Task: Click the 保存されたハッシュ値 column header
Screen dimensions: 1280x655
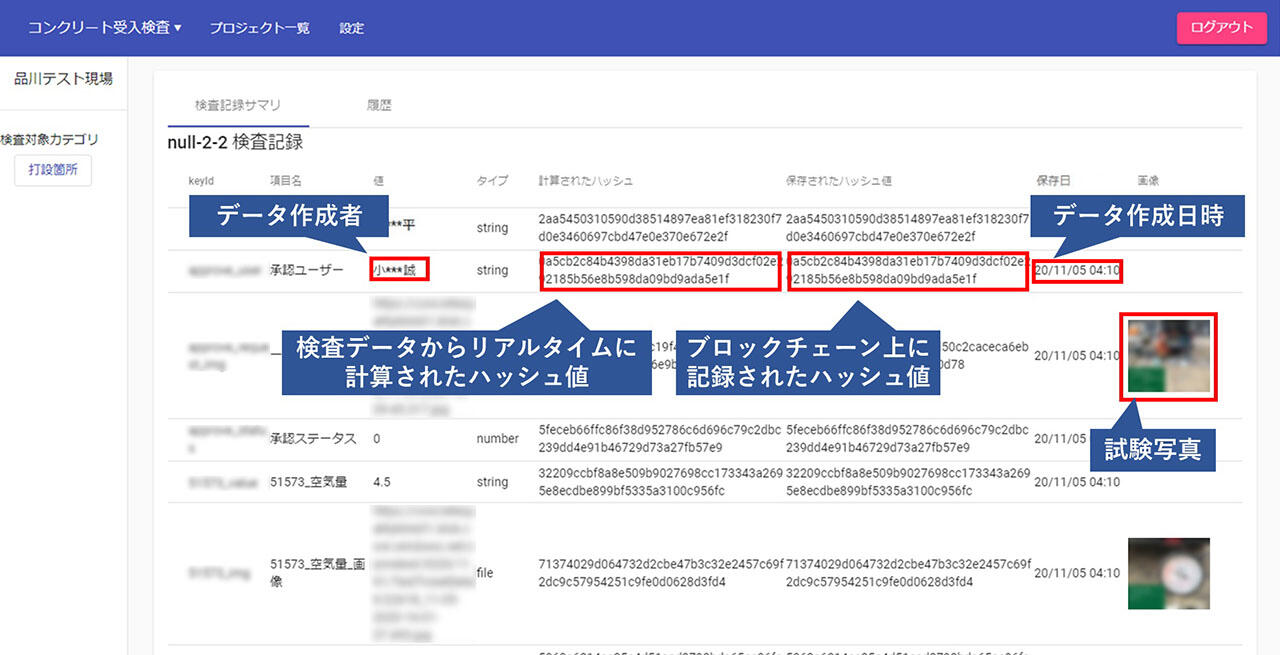Action: 839,181
